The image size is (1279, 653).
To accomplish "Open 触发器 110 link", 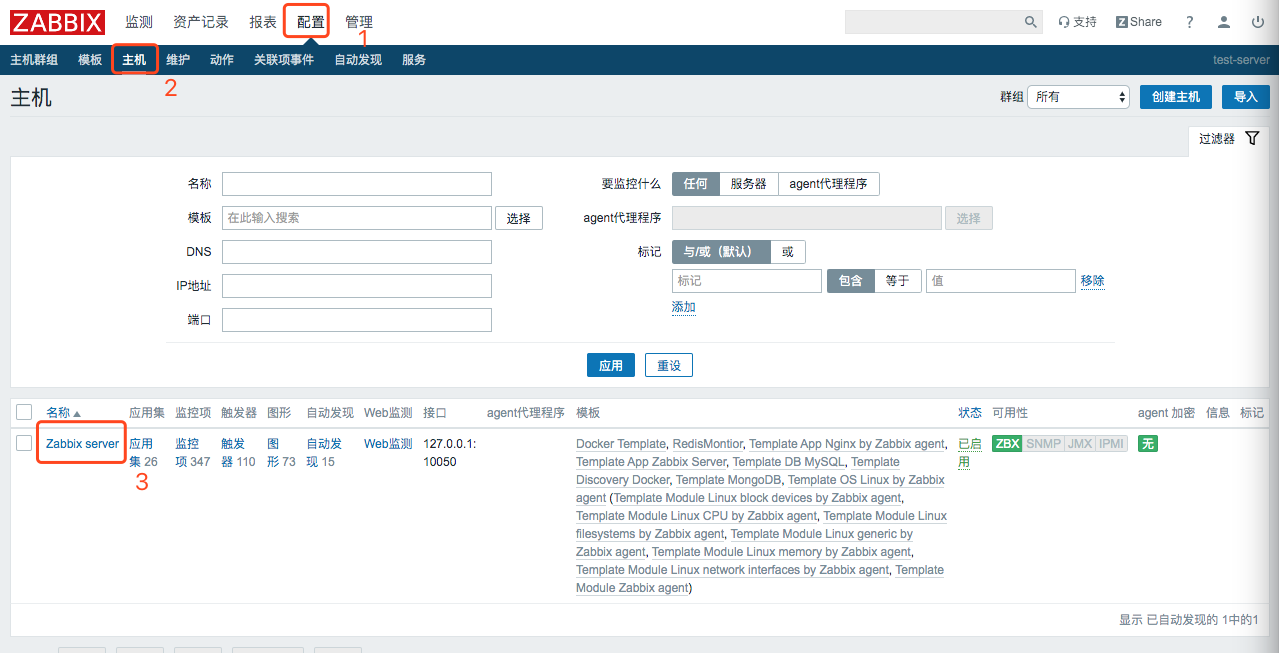I will pyautogui.click(x=238, y=453).
